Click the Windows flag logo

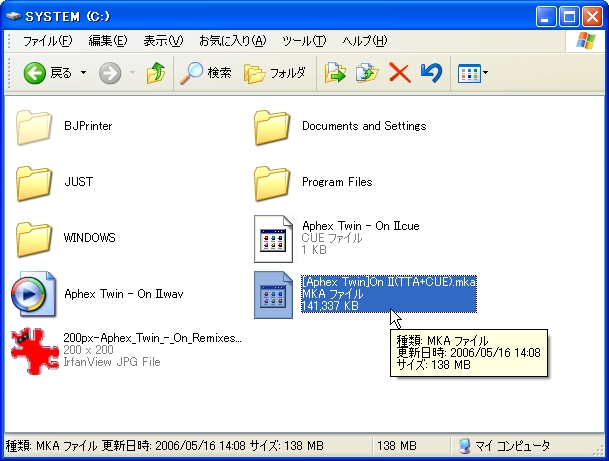tap(586, 41)
